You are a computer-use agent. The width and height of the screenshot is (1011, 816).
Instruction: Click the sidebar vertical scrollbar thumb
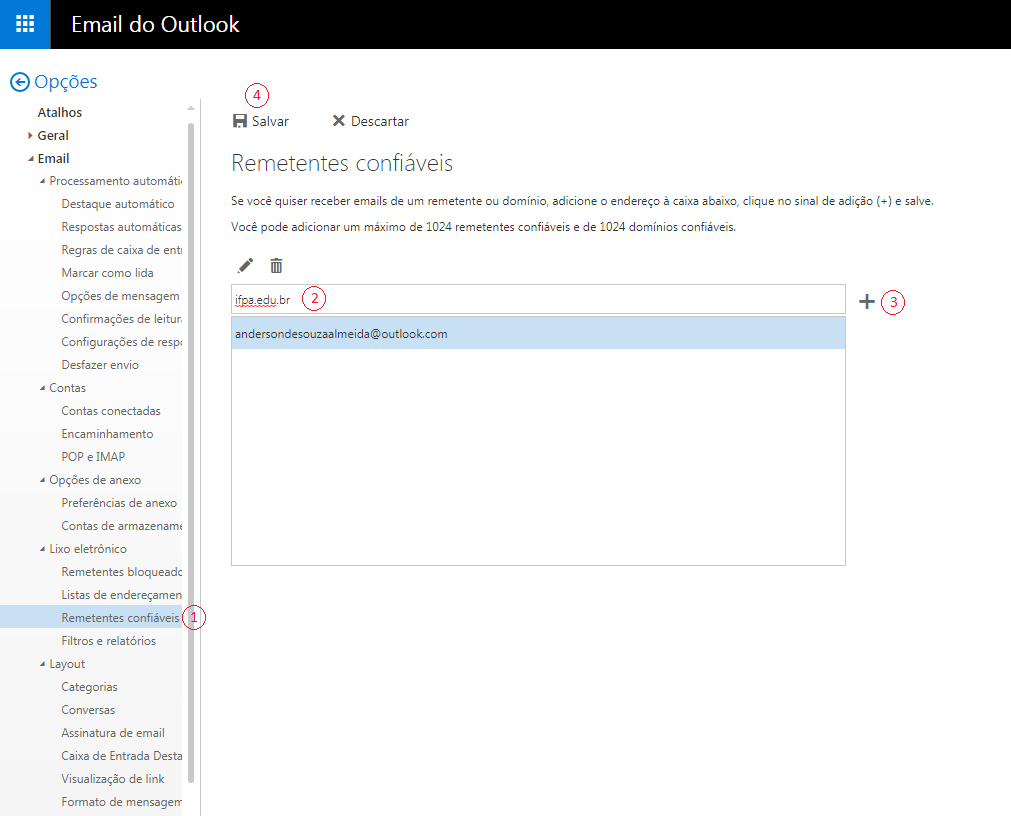(191, 452)
